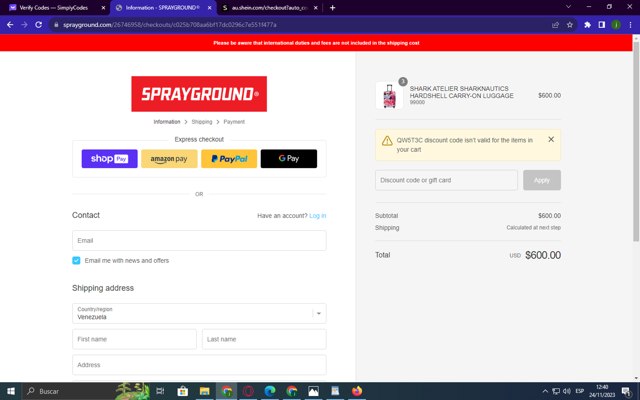Open the tab search dropdown arrow
This screenshot has width=640, height=400.
568,7
